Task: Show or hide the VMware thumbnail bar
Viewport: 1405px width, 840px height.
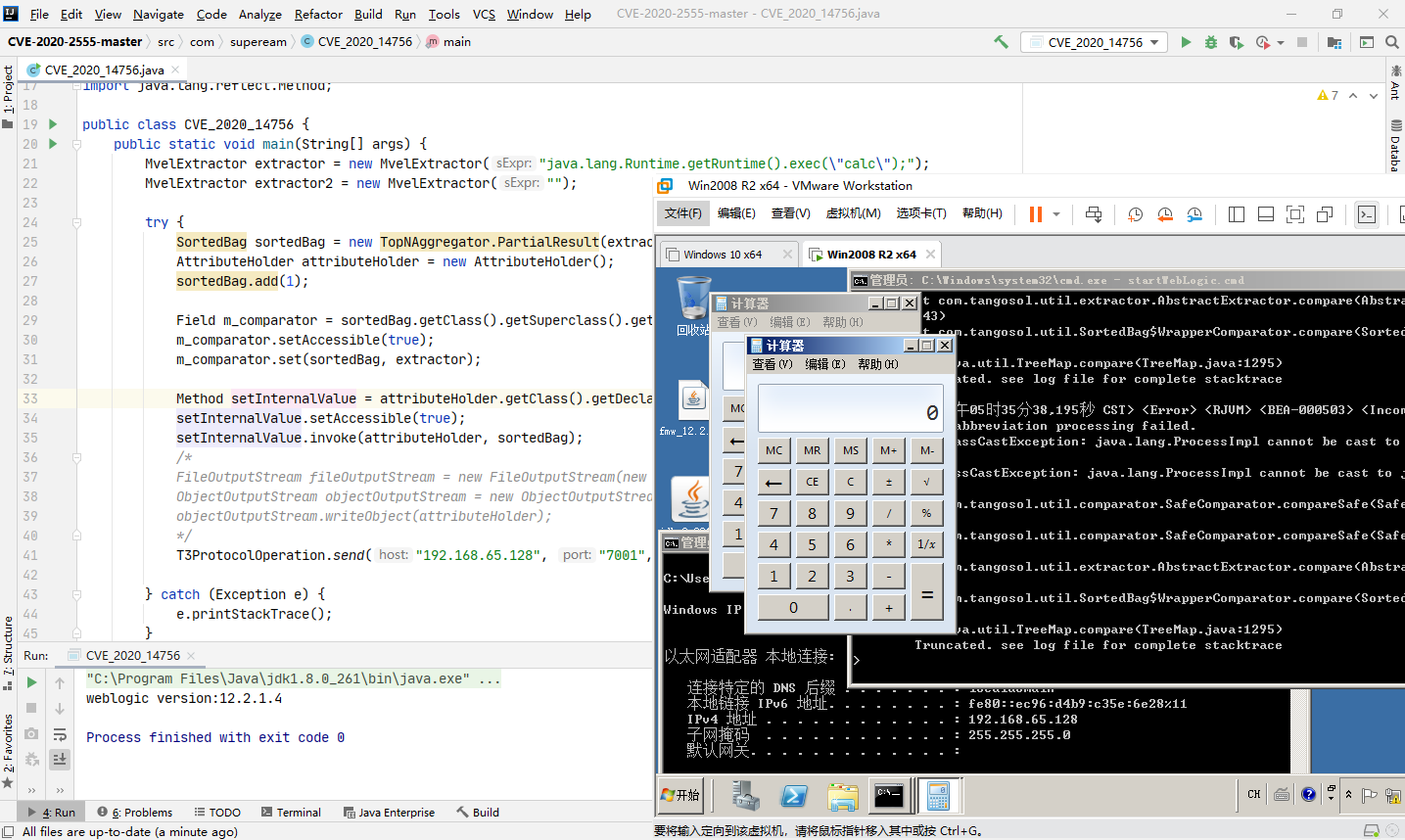Action: click(1266, 214)
